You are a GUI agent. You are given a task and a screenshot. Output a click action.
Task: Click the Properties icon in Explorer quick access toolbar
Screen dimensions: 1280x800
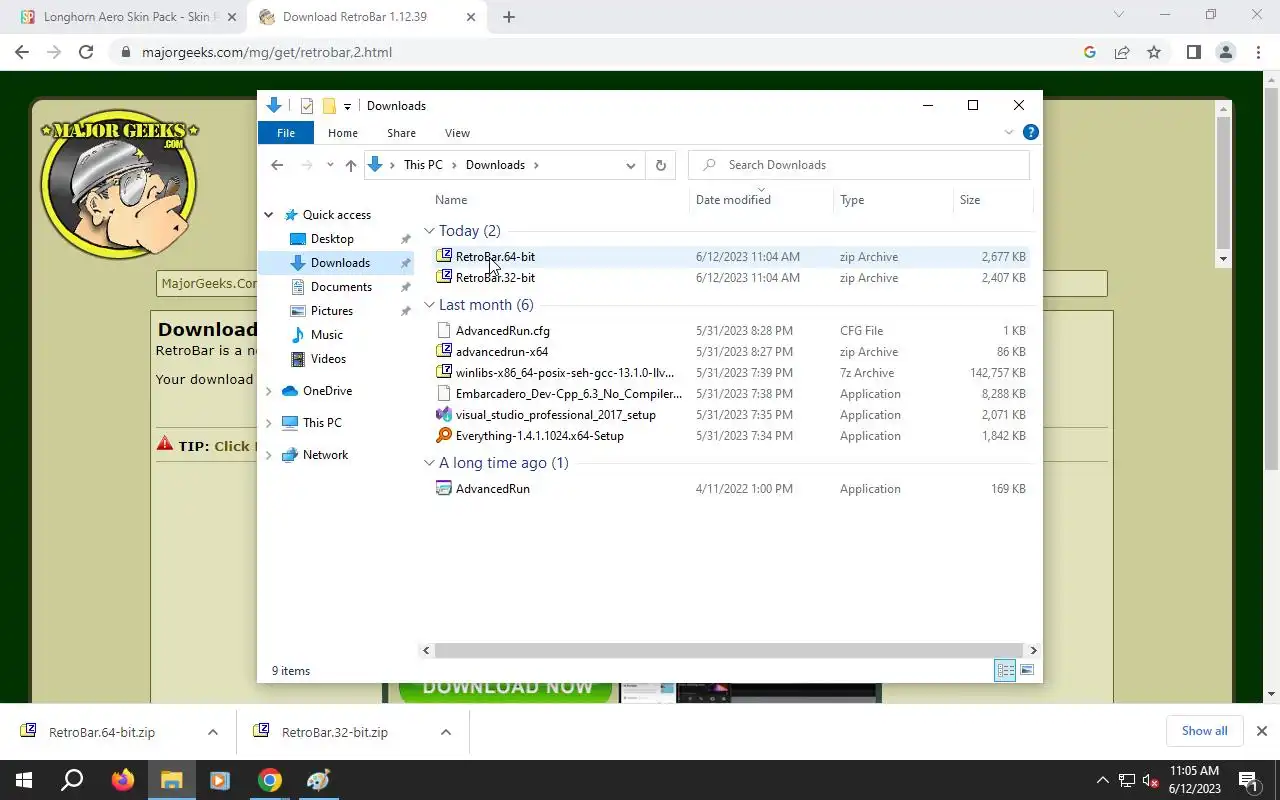(x=307, y=106)
